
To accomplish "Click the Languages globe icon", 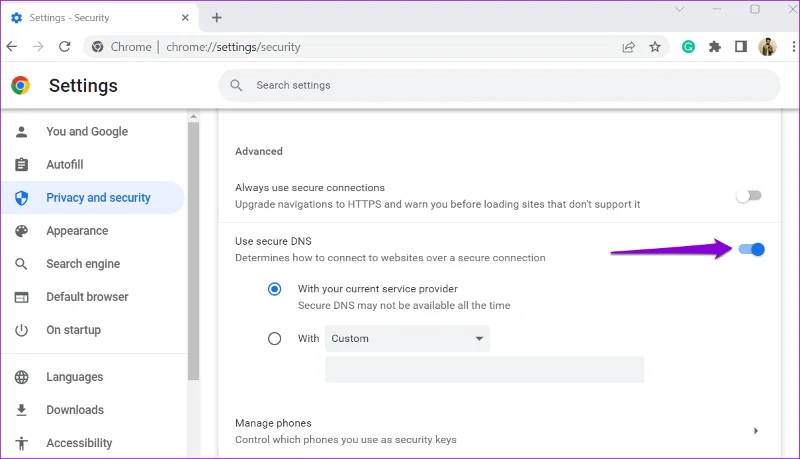I will (x=21, y=377).
